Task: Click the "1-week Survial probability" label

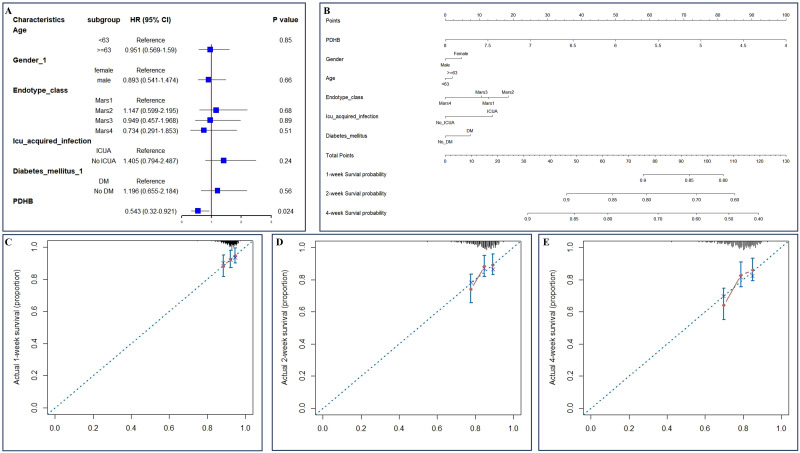Action: (356, 174)
